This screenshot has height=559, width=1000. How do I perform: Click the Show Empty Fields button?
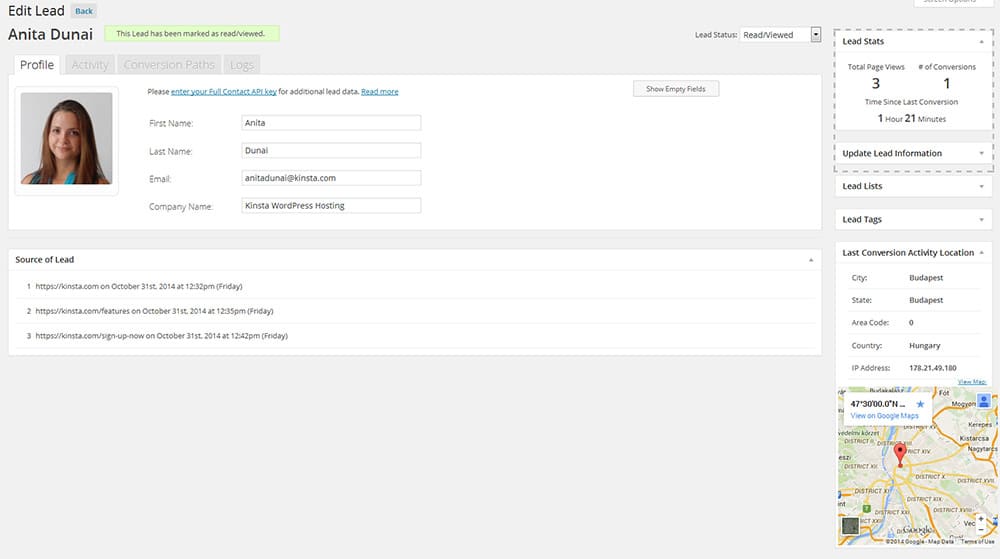tap(676, 89)
